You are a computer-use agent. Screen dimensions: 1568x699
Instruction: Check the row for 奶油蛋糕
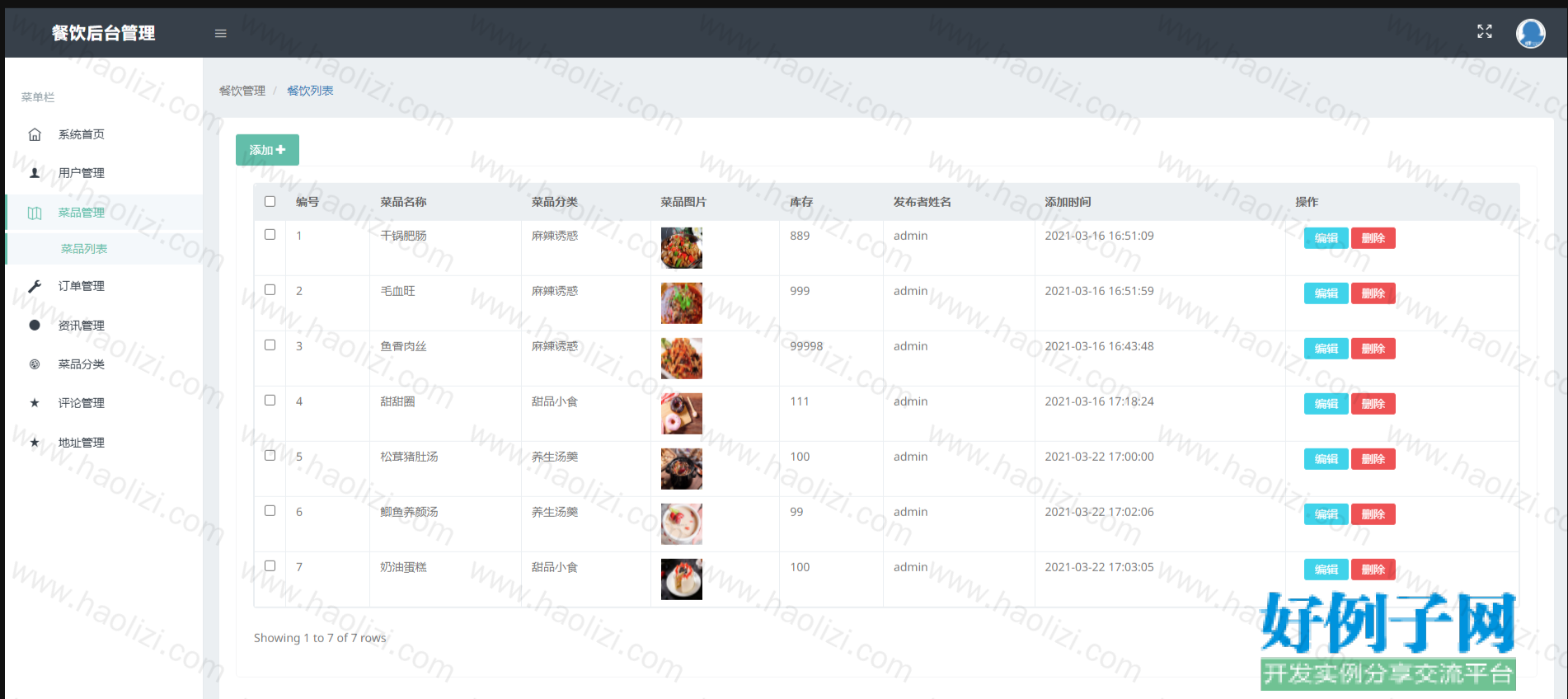click(270, 565)
